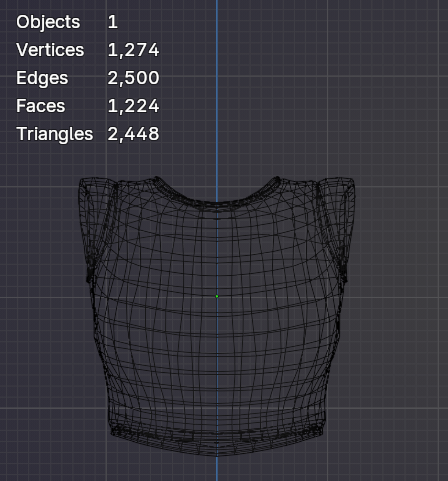Screen dimensions: 448x481
Task: Click the Vertices label in statistics overlay
Action: pos(50,50)
